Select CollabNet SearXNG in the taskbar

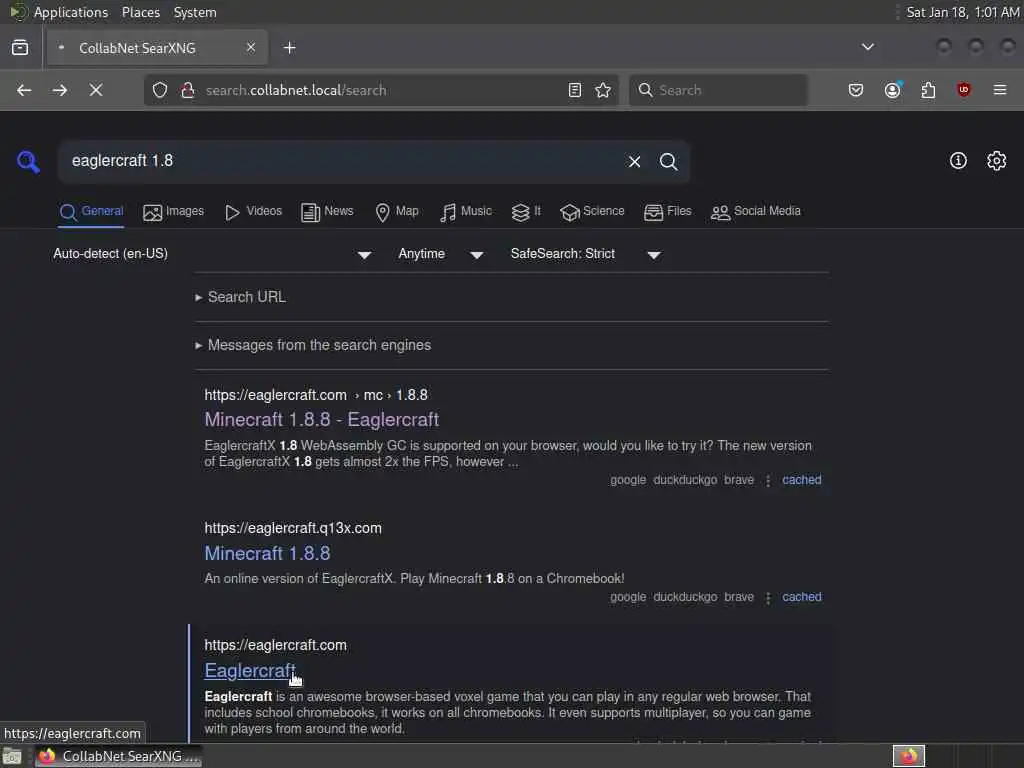click(x=118, y=756)
